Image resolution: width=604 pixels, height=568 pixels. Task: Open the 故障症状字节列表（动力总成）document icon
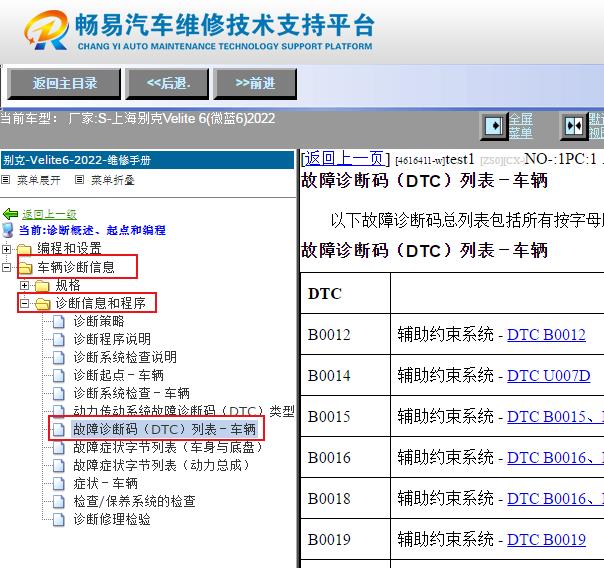(x=59, y=466)
